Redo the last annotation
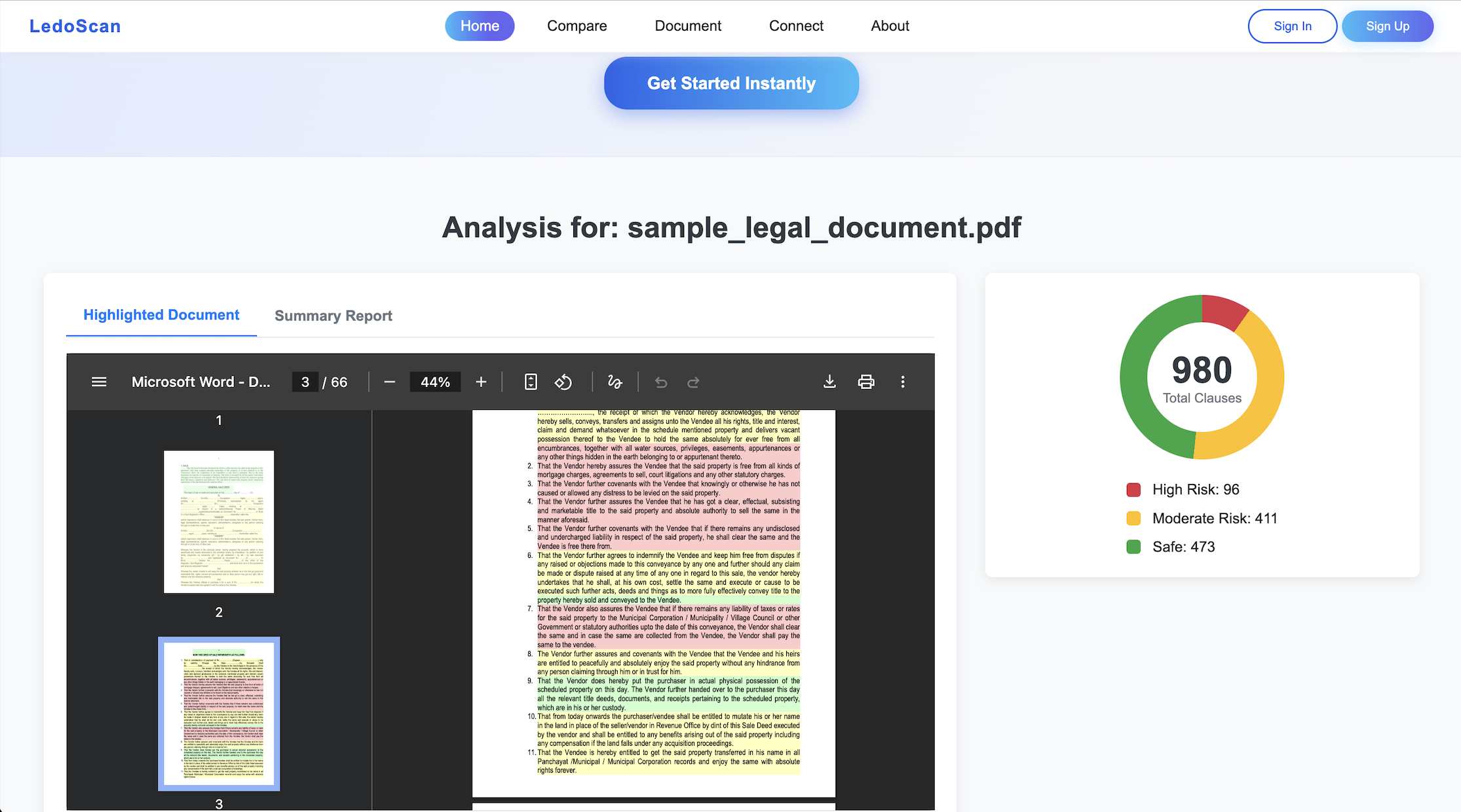This screenshot has width=1461, height=812. pos(693,382)
